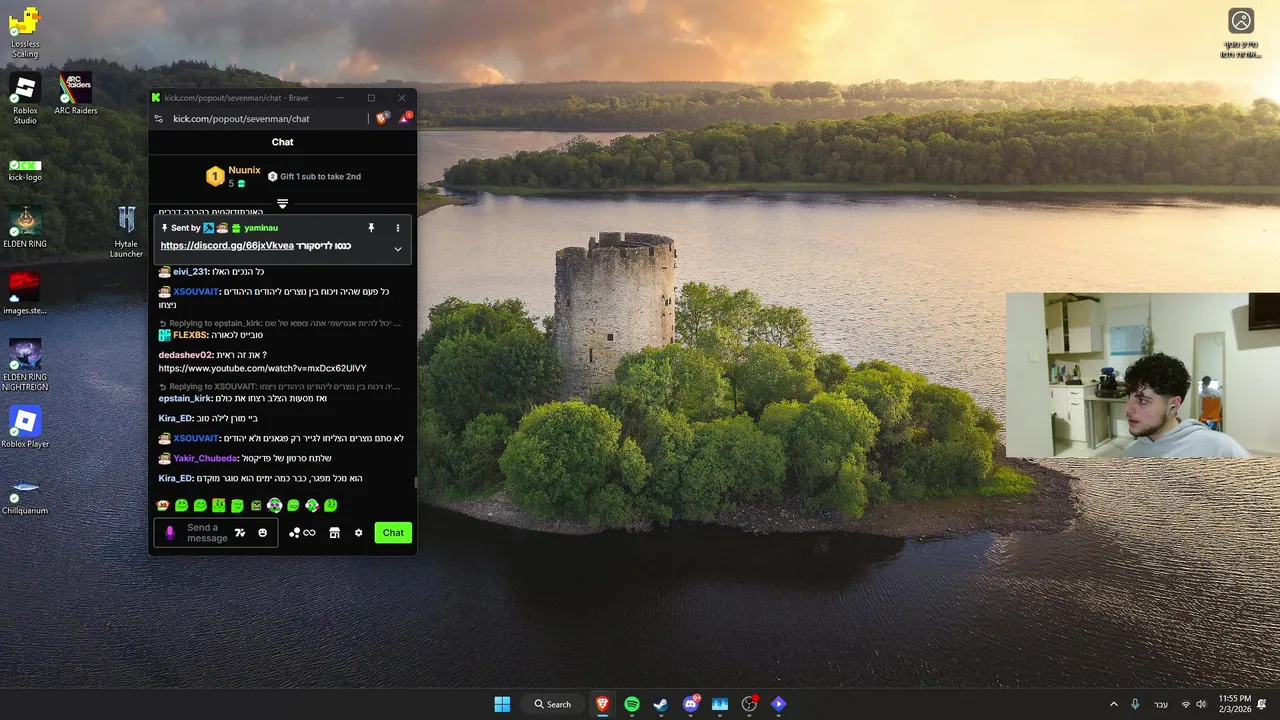This screenshot has width=1280, height=720.
Task: Open the smiley emoji picker
Action: click(263, 533)
